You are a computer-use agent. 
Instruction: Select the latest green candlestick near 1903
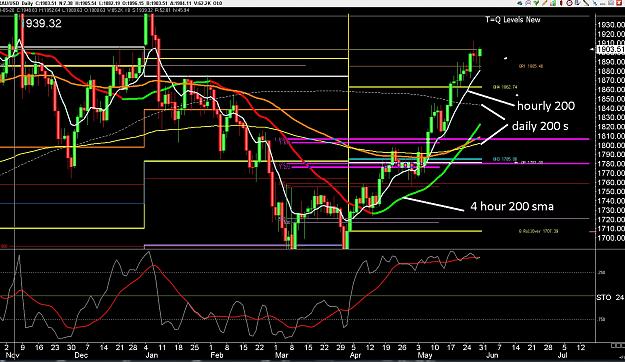coord(480,53)
